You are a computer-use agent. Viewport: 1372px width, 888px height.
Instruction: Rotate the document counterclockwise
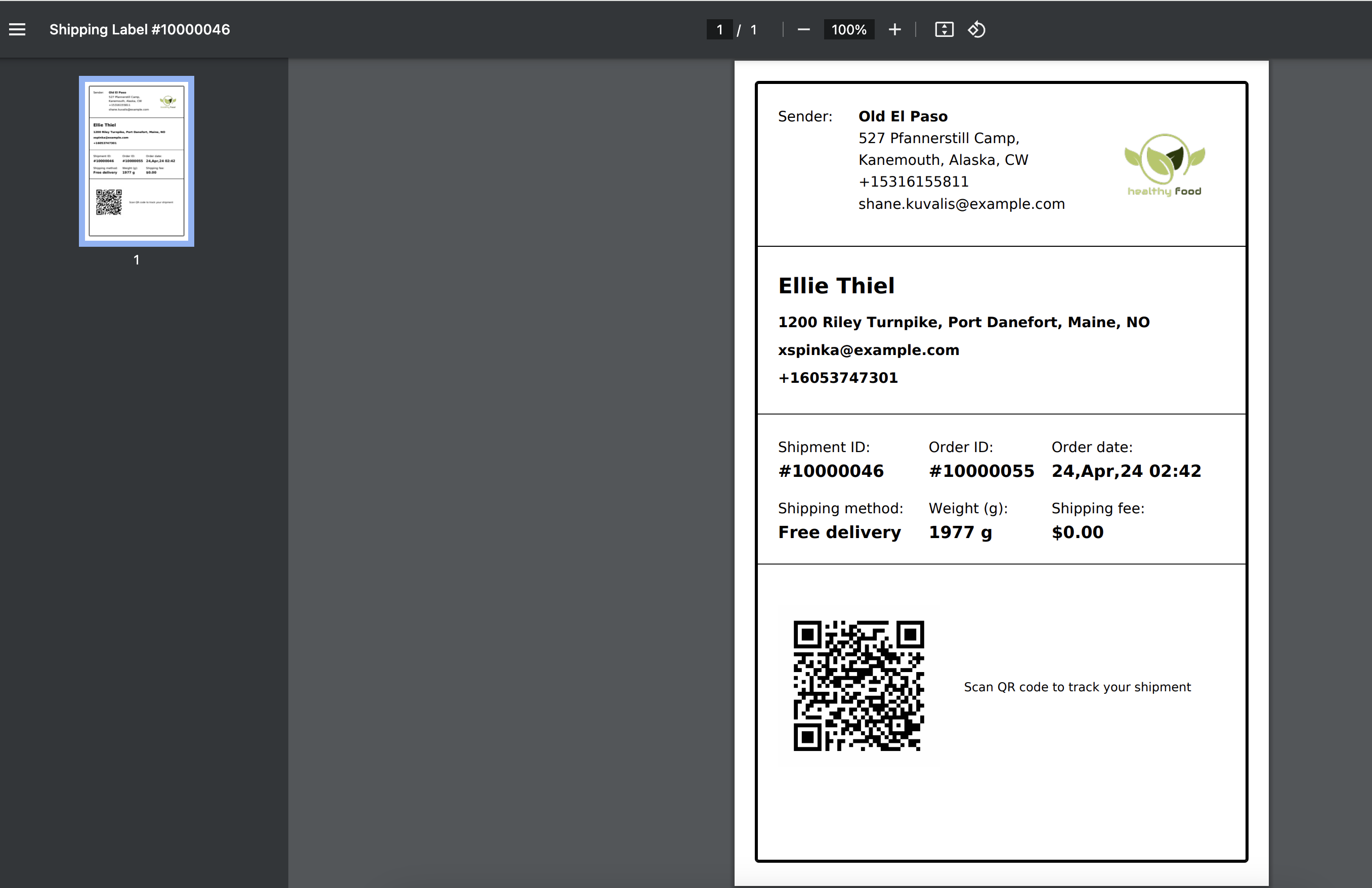976,29
